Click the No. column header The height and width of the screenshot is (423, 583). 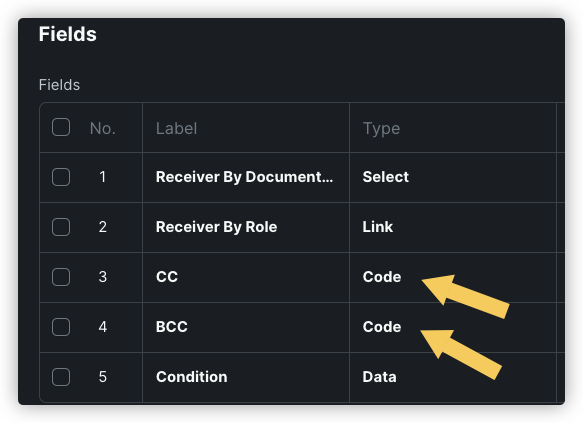(103, 129)
